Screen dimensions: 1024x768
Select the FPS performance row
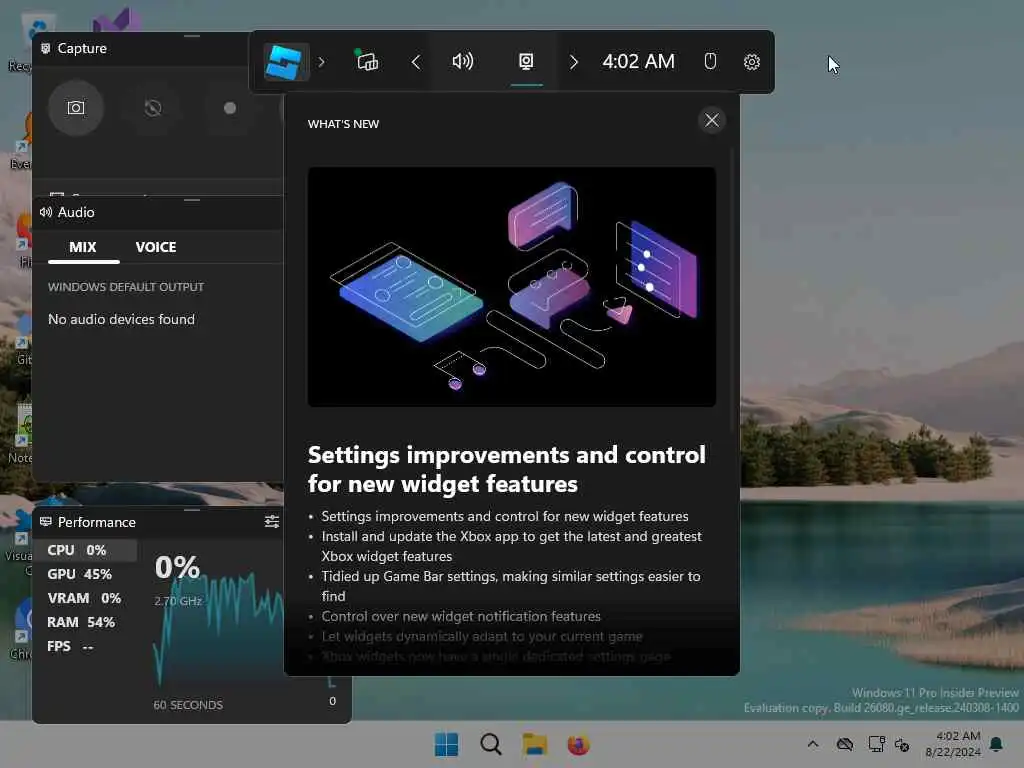tap(85, 647)
